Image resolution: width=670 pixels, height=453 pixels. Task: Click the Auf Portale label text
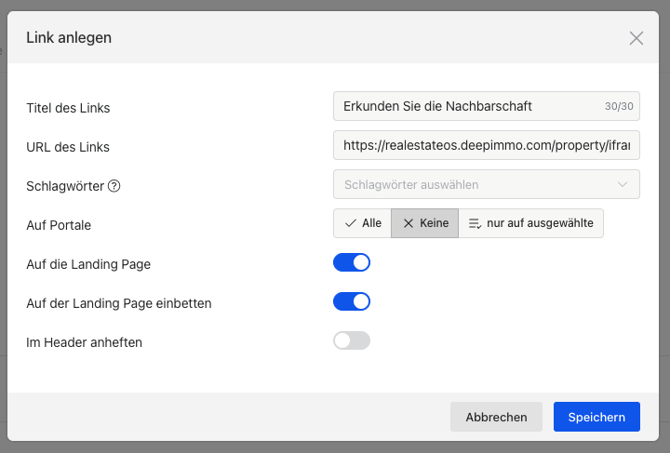point(59,225)
